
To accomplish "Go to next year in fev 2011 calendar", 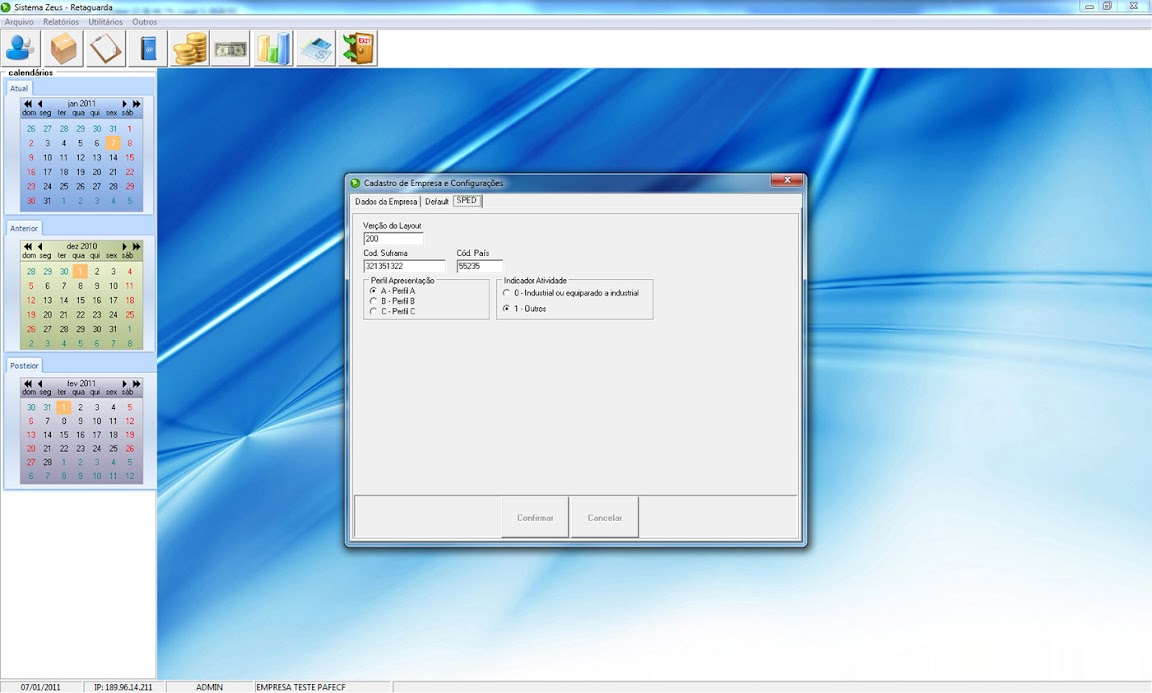I will (136, 384).
